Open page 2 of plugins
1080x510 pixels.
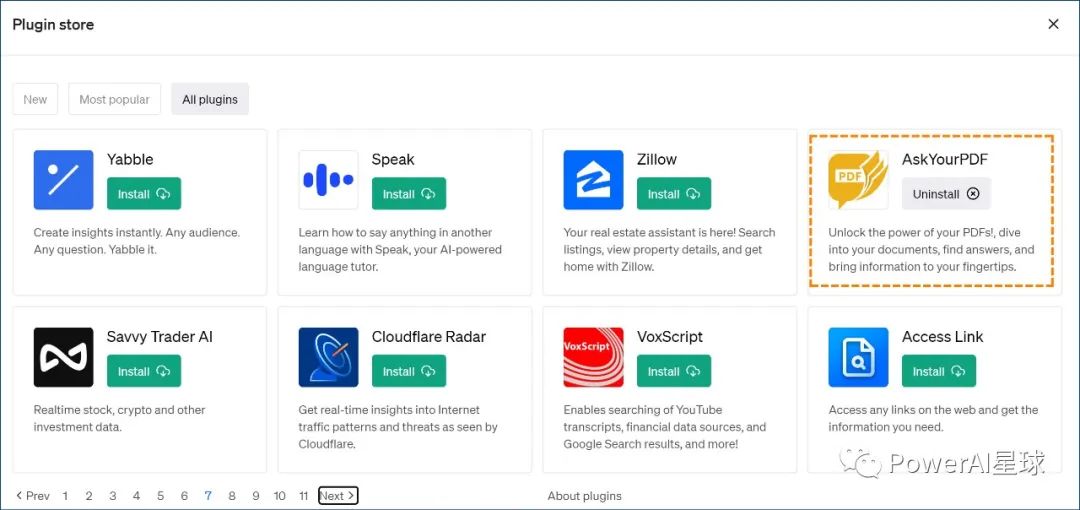point(89,496)
